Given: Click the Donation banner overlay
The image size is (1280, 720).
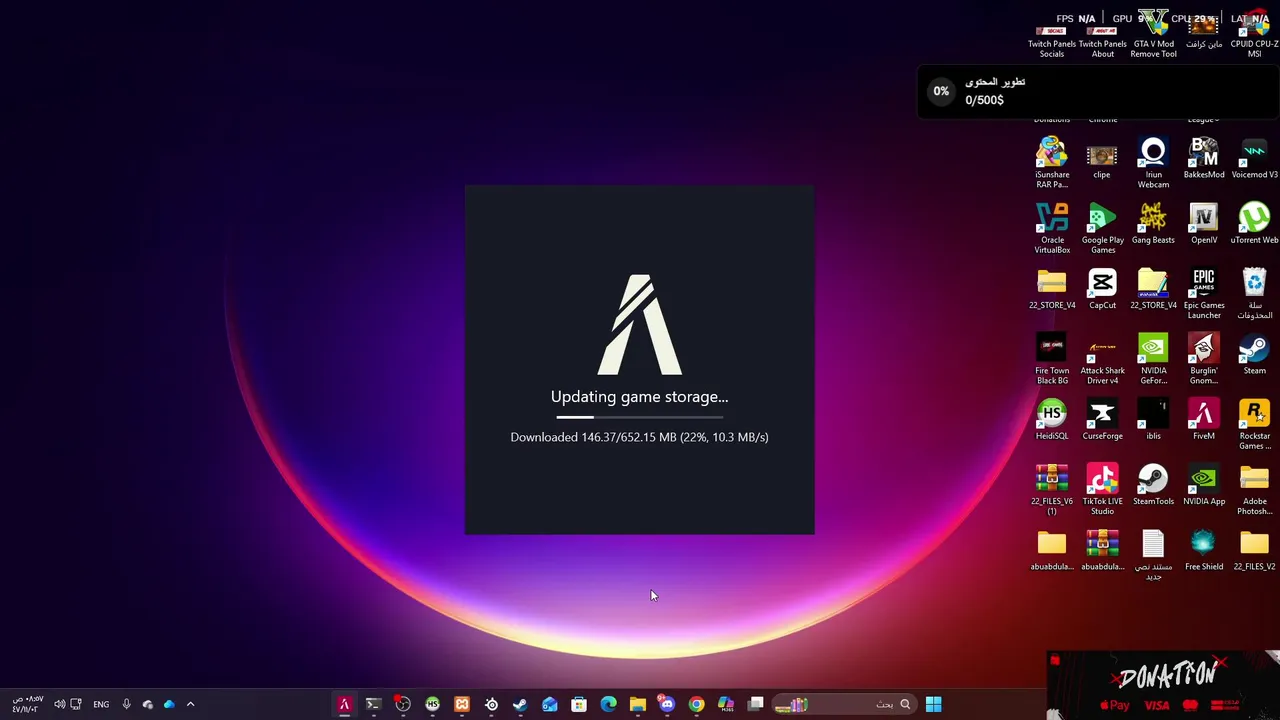Looking at the screenshot, I should (x=1164, y=685).
